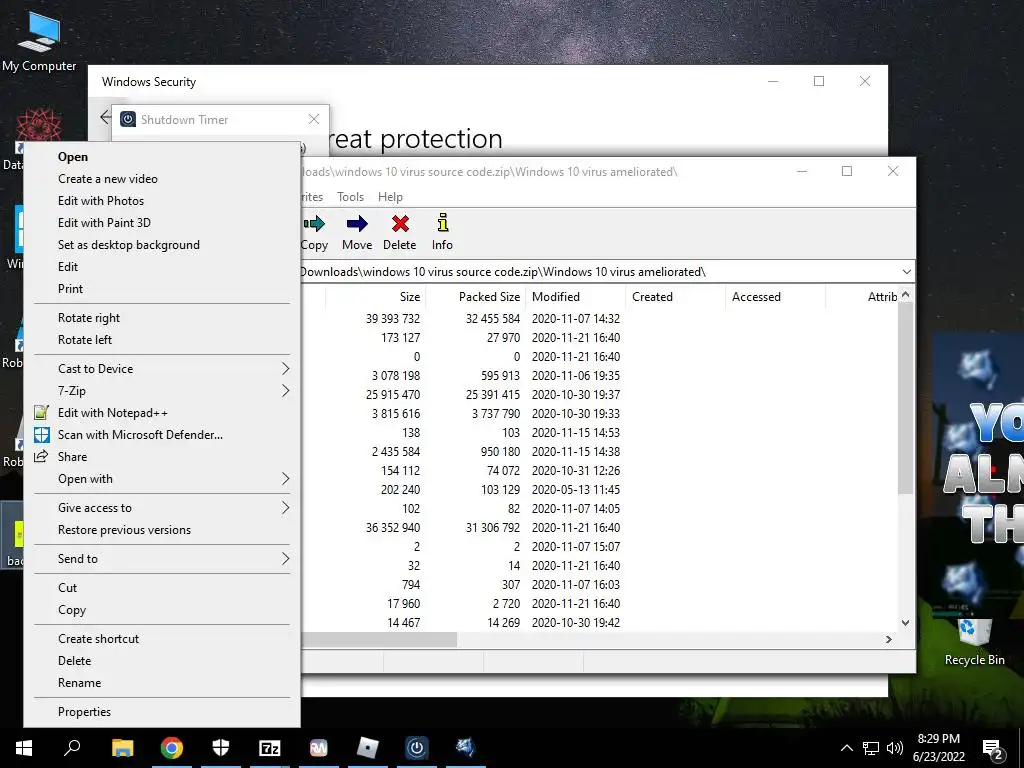Select Create a new video
The image size is (1024, 768).
point(162,179)
